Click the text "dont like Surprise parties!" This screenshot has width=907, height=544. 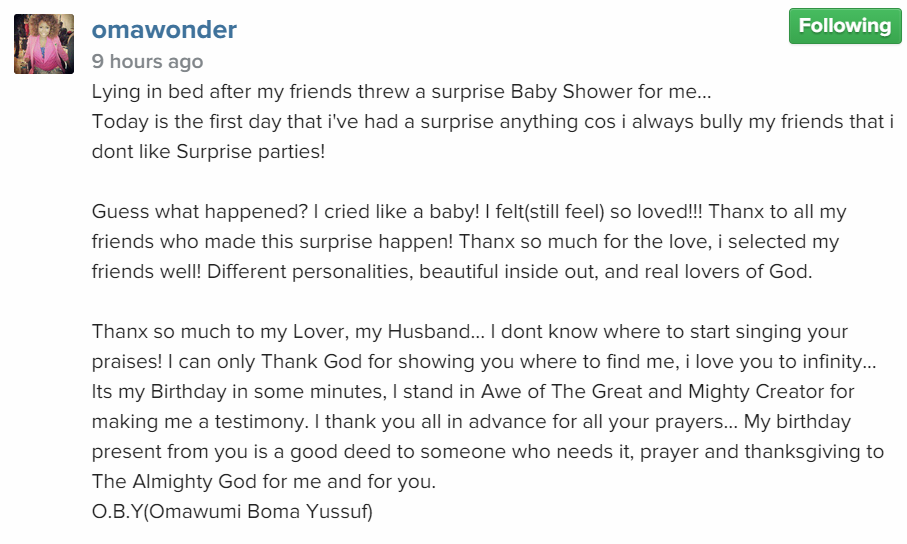click(209, 152)
